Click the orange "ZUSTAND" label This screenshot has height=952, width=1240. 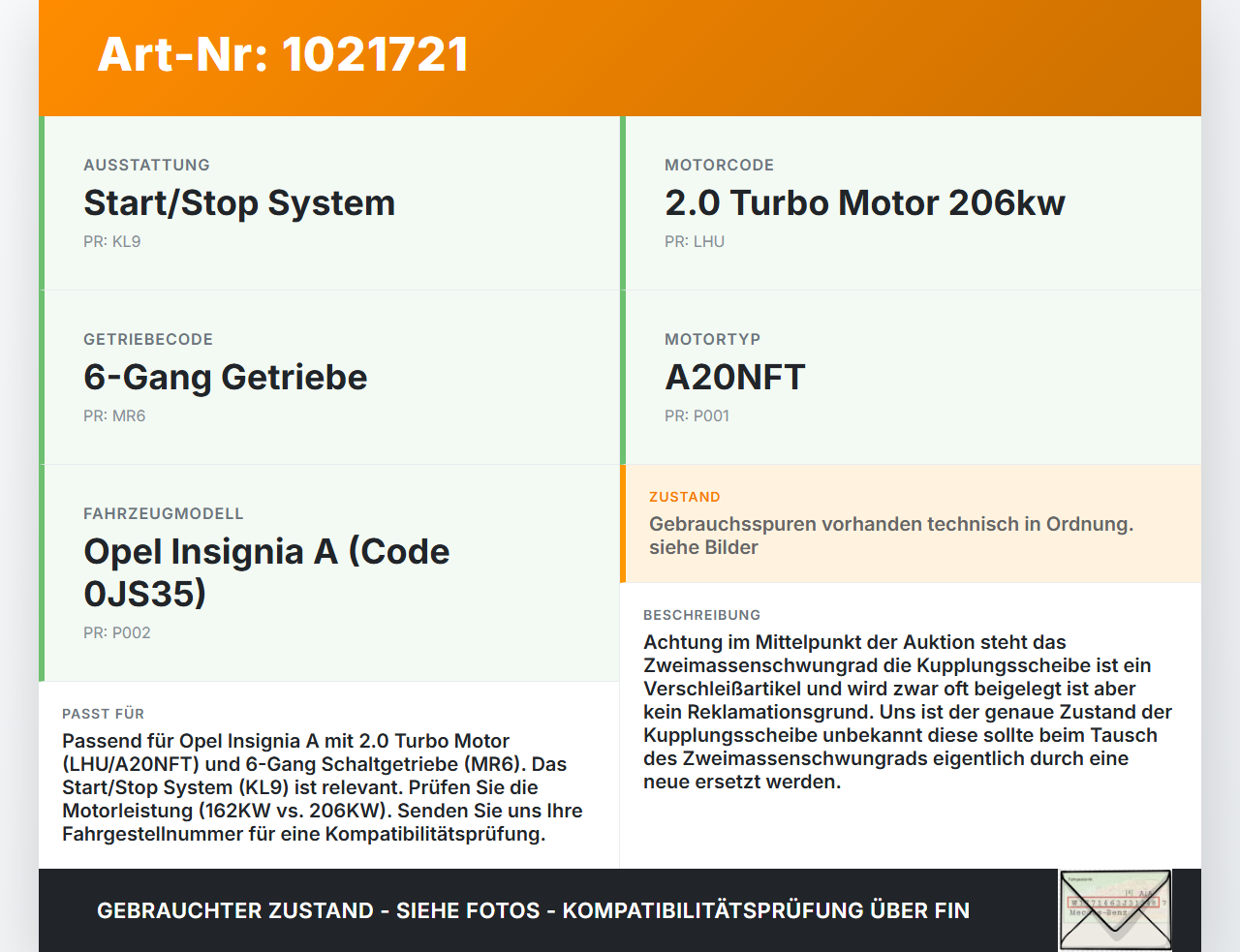pyautogui.click(x=685, y=497)
